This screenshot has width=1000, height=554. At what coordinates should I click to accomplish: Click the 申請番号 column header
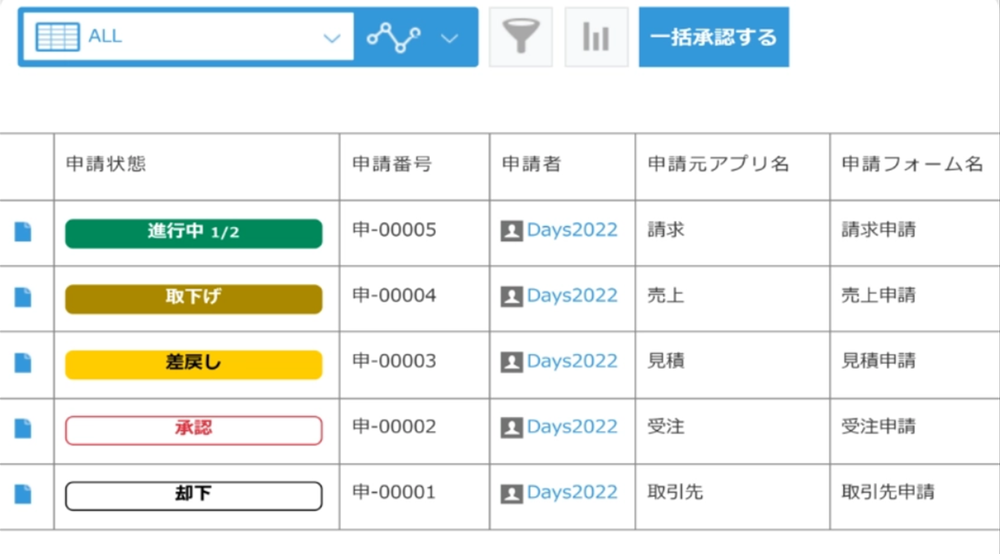tap(392, 164)
